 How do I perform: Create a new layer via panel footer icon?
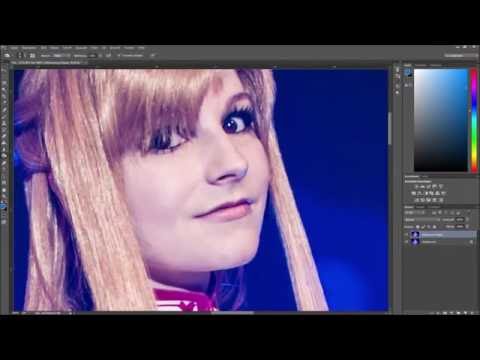466,313
